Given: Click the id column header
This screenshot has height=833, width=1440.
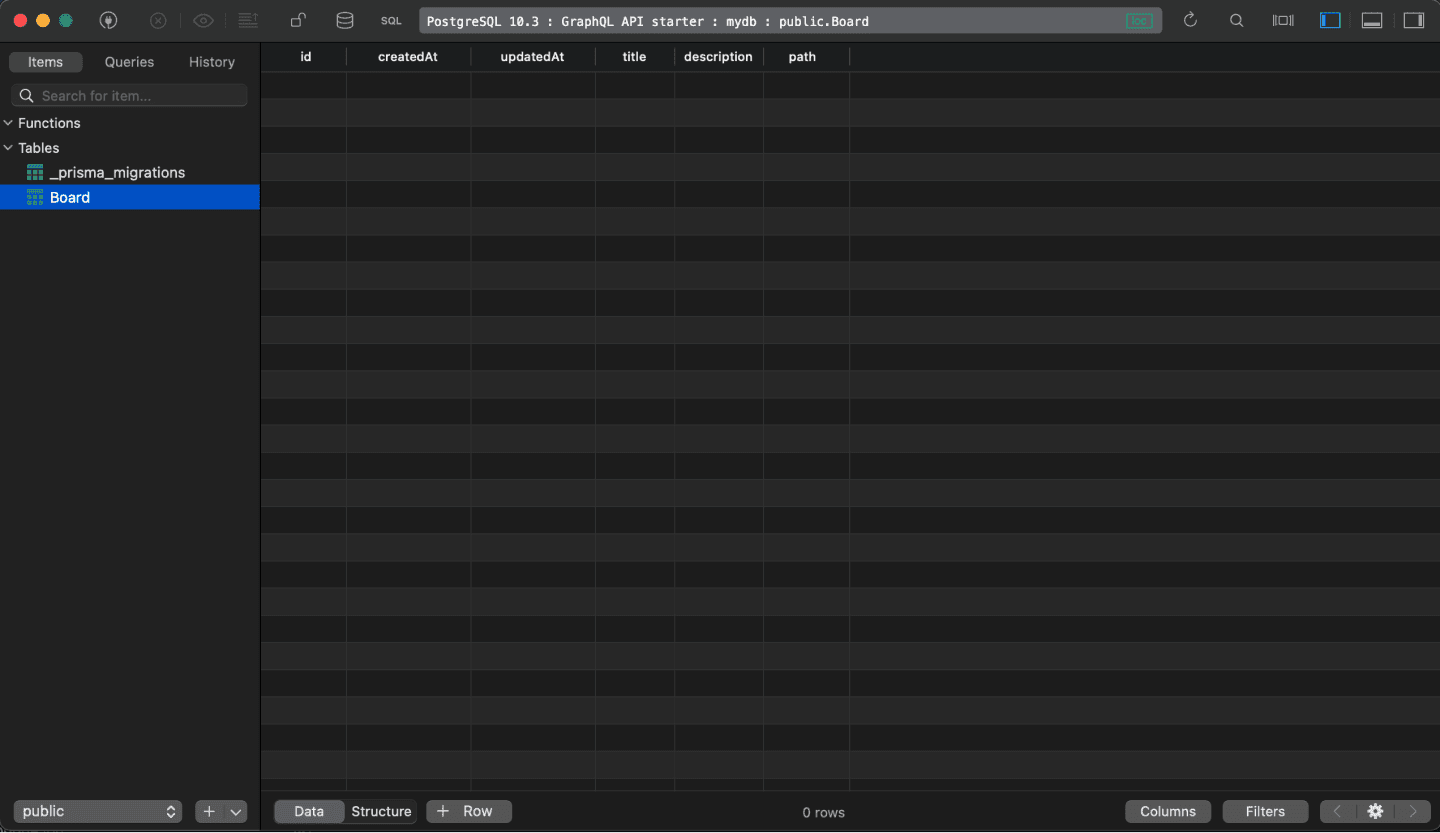Looking at the screenshot, I should point(305,57).
